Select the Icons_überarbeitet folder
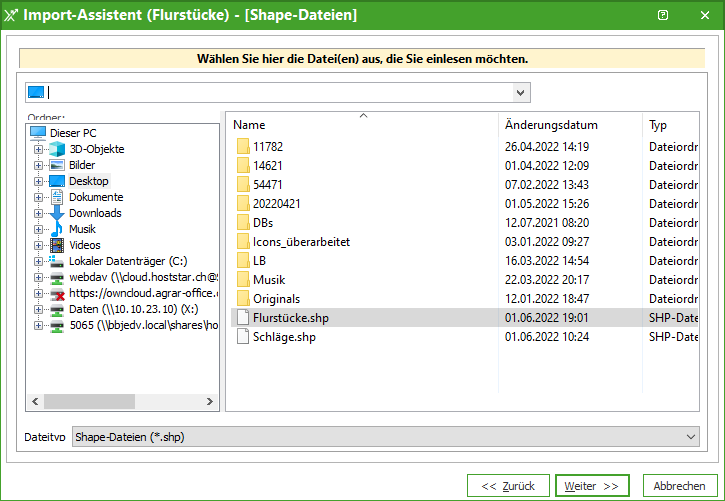The height and width of the screenshot is (501, 725). pyautogui.click(x=301, y=242)
